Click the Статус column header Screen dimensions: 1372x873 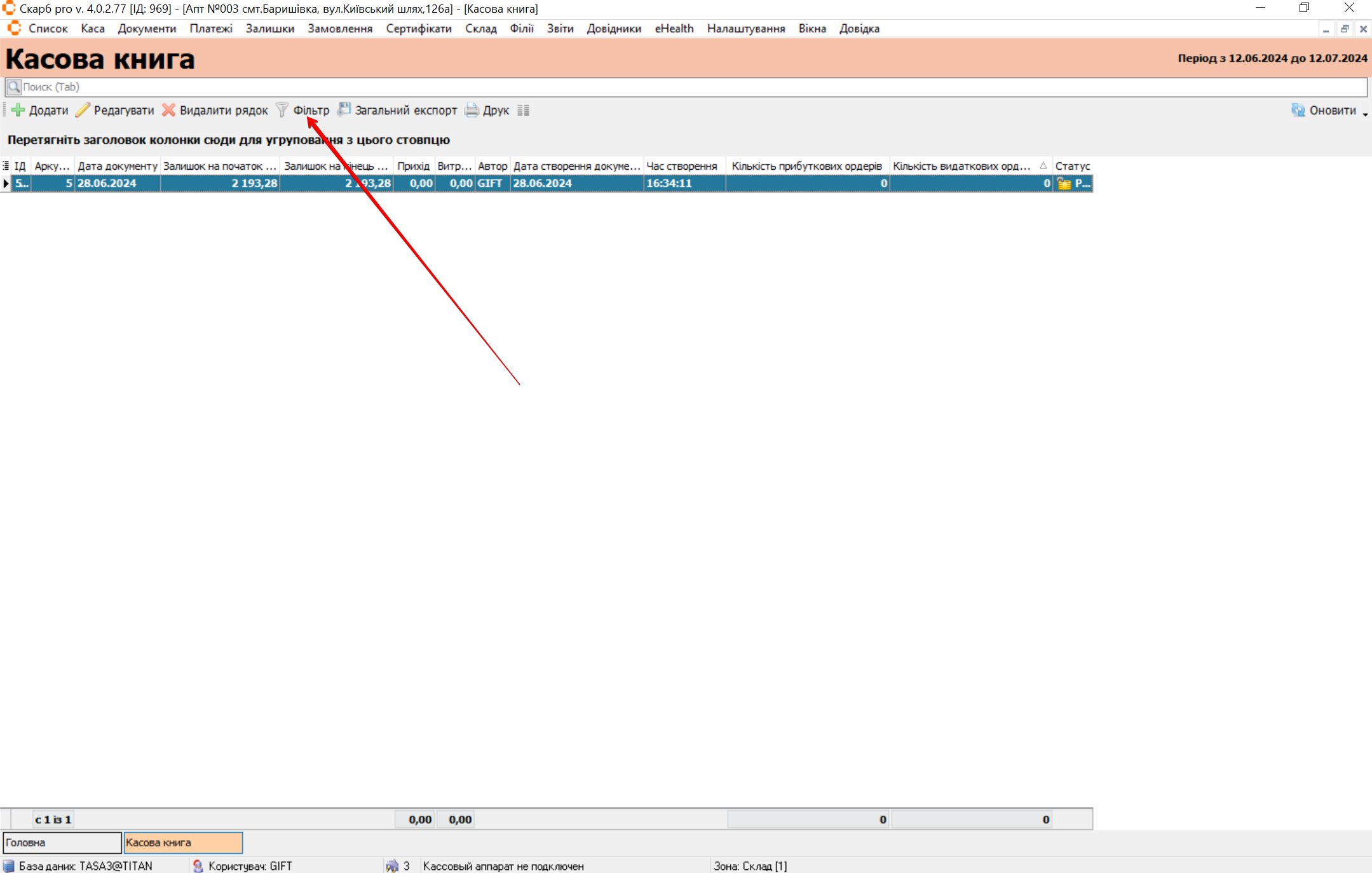pyautogui.click(x=1072, y=166)
